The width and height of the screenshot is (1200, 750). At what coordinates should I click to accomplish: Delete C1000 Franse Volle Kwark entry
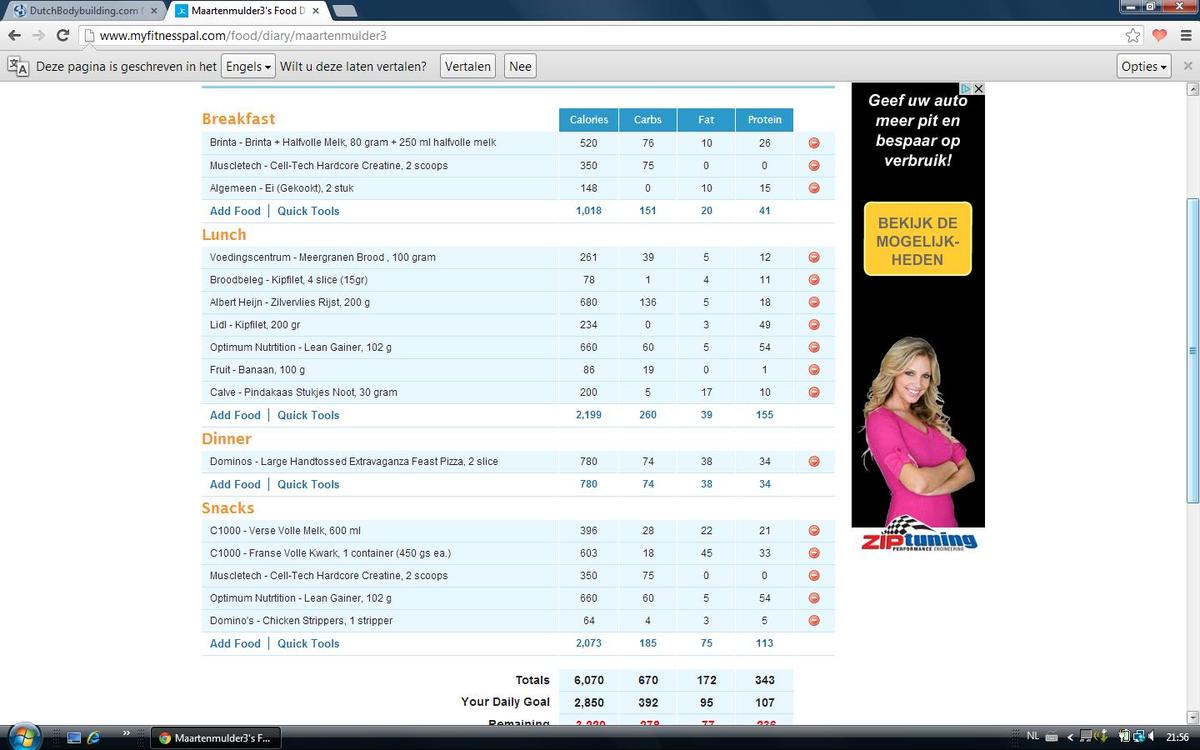814,553
